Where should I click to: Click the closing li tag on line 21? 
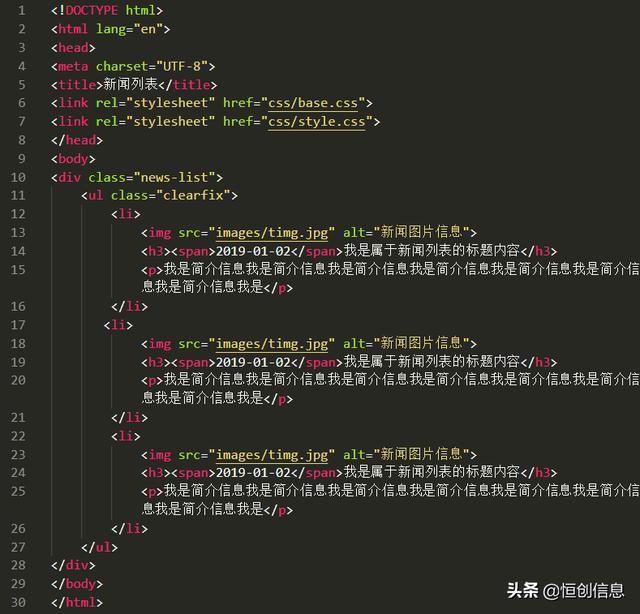tap(129, 417)
